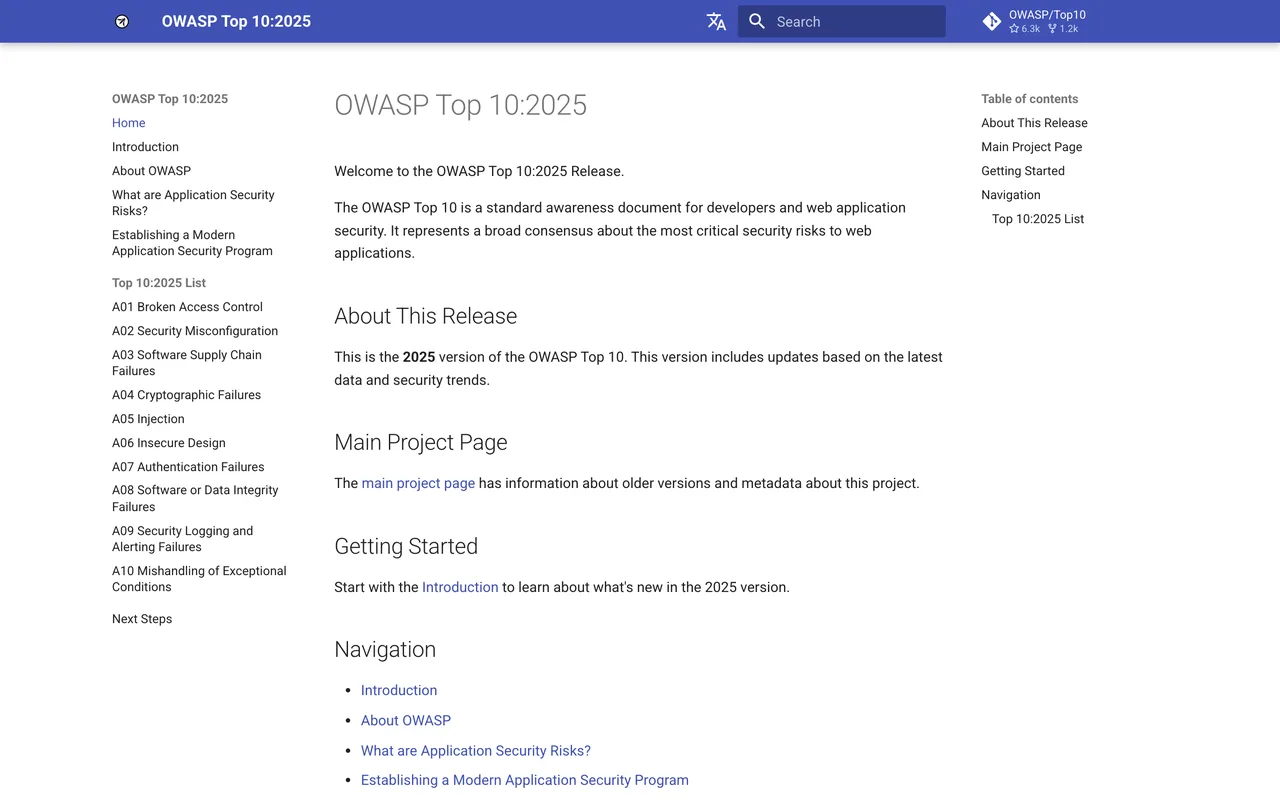The image size is (1280, 800).
Task: Click the search magnifier icon
Action: (x=757, y=21)
